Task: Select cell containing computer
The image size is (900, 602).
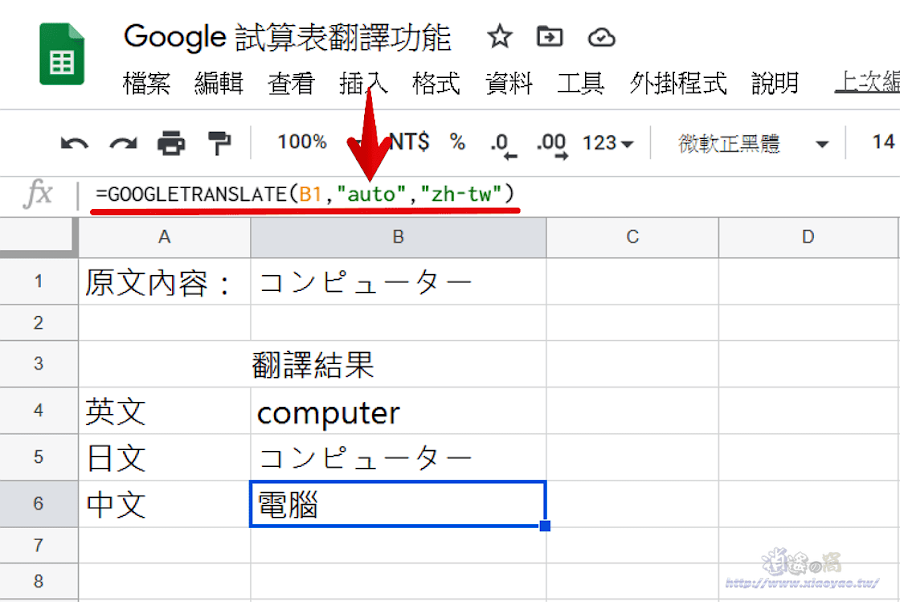Action: 398,410
